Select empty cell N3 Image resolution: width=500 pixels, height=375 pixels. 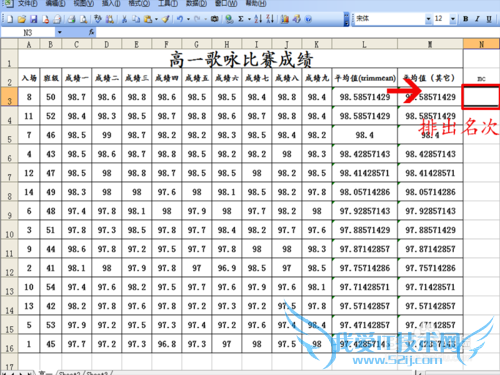pyautogui.click(x=481, y=97)
